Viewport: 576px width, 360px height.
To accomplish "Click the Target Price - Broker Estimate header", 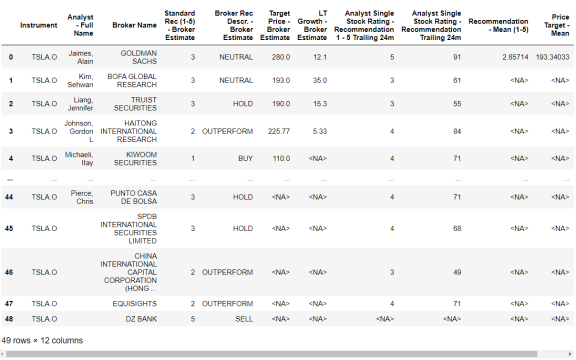I will [x=275, y=25].
